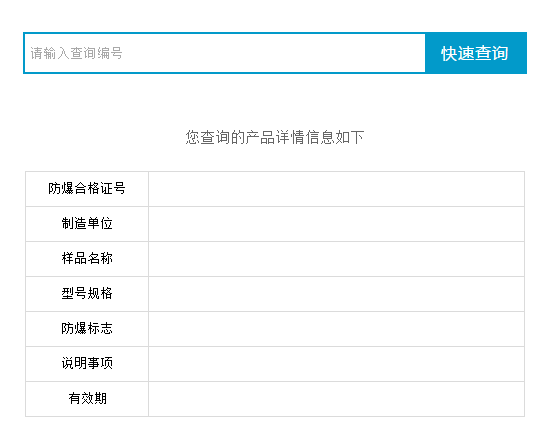
Task: Click the 快速查询 search button
Action: point(476,53)
